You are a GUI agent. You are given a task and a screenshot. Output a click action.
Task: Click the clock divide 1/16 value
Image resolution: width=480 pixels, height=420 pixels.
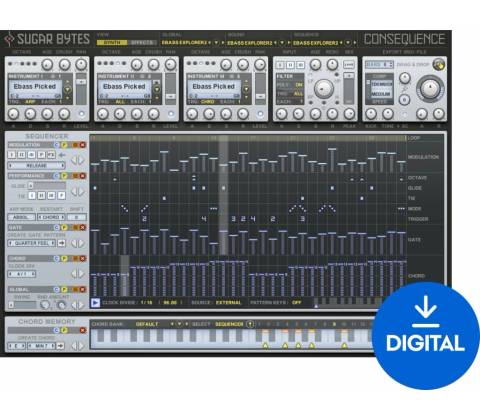coord(147,303)
